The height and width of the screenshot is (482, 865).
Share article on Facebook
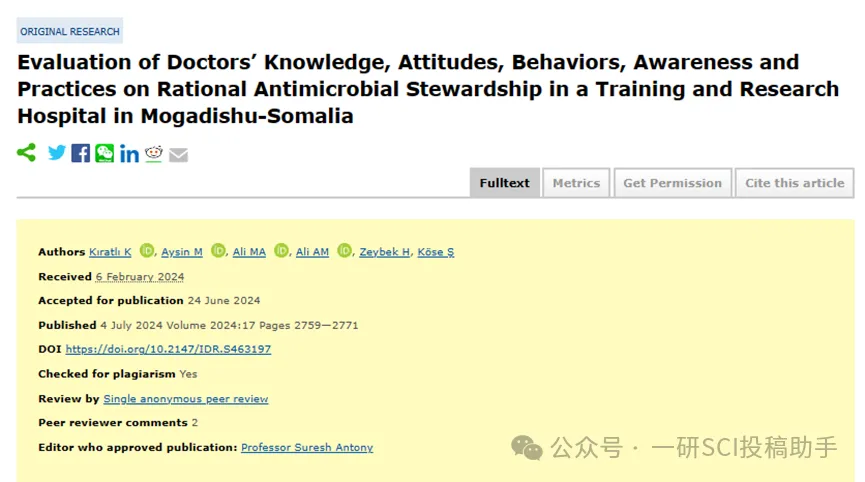tap(81, 153)
